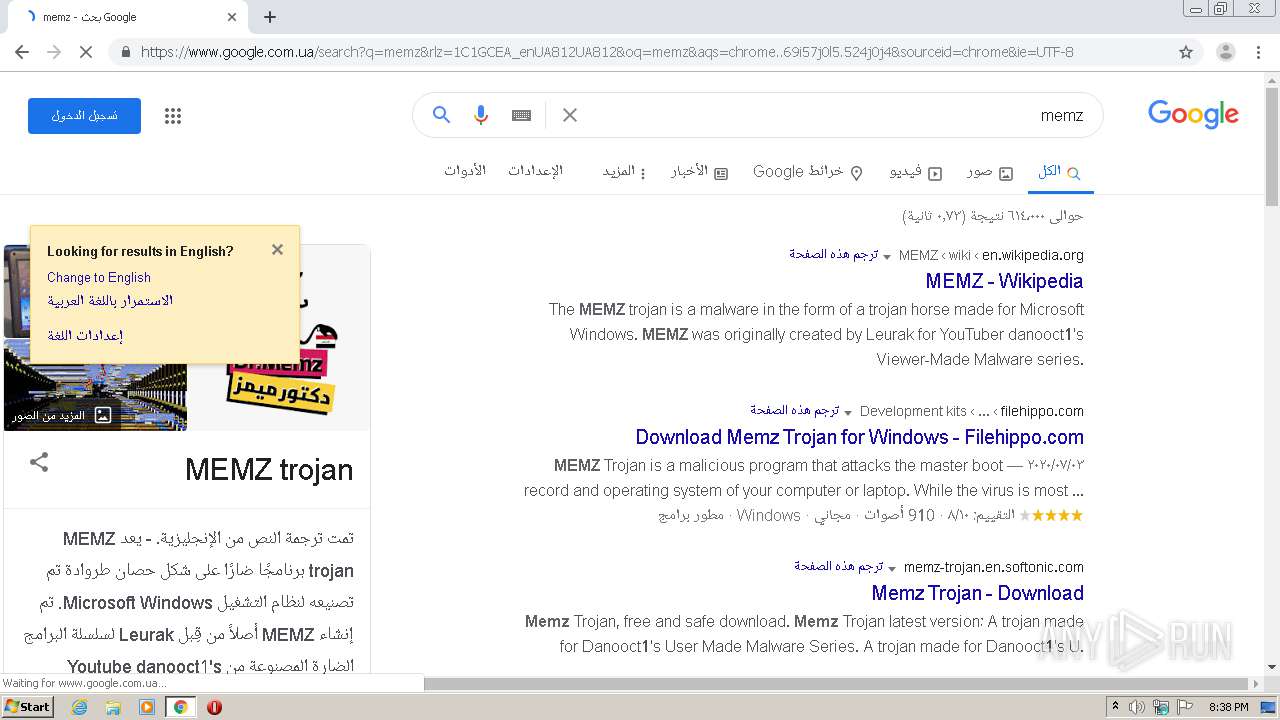Choose الاستمرار باللغة العربية option
This screenshot has width=1280, height=720.
[x=110, y=301]
